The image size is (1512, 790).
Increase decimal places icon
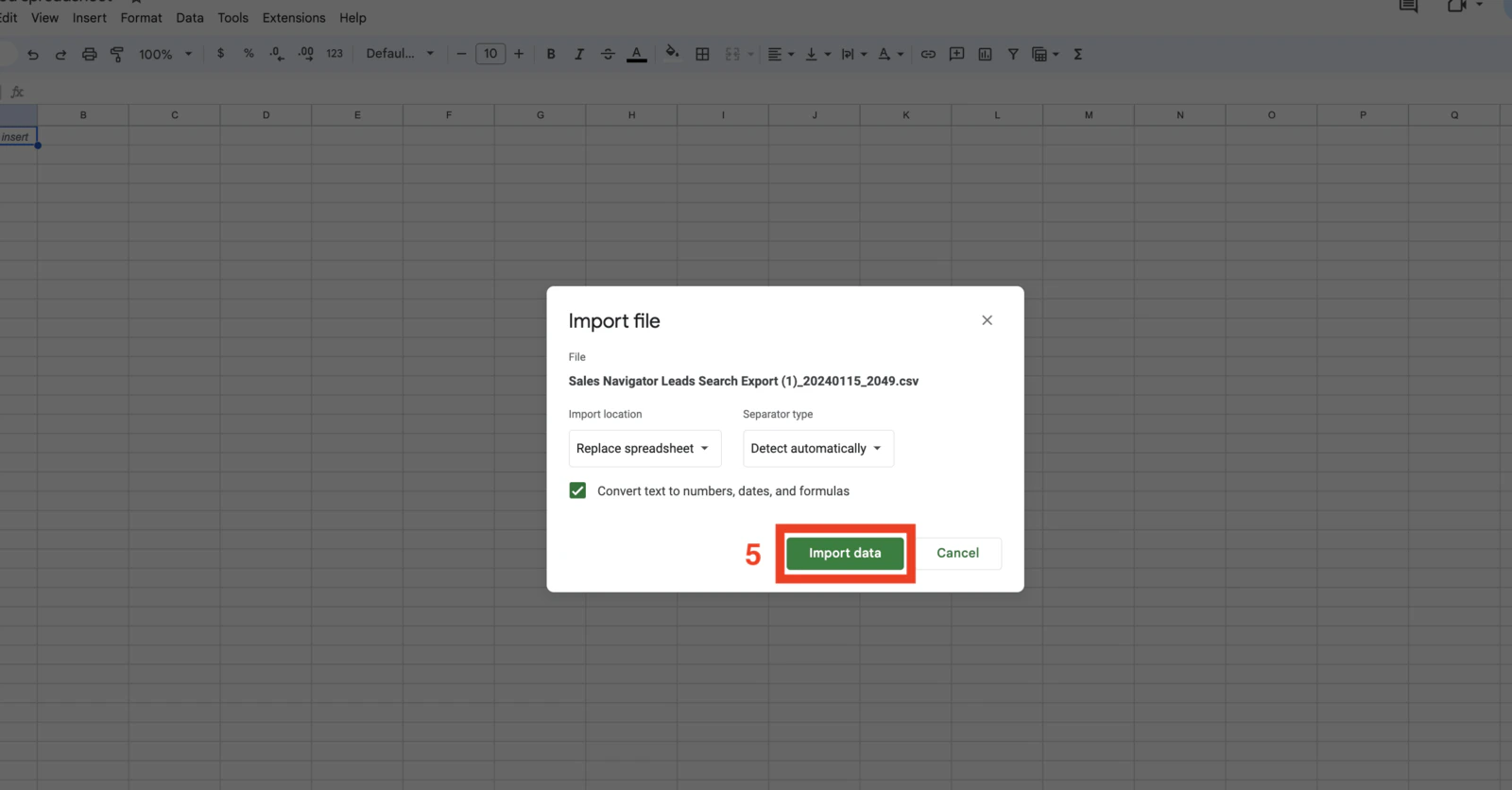305,54
